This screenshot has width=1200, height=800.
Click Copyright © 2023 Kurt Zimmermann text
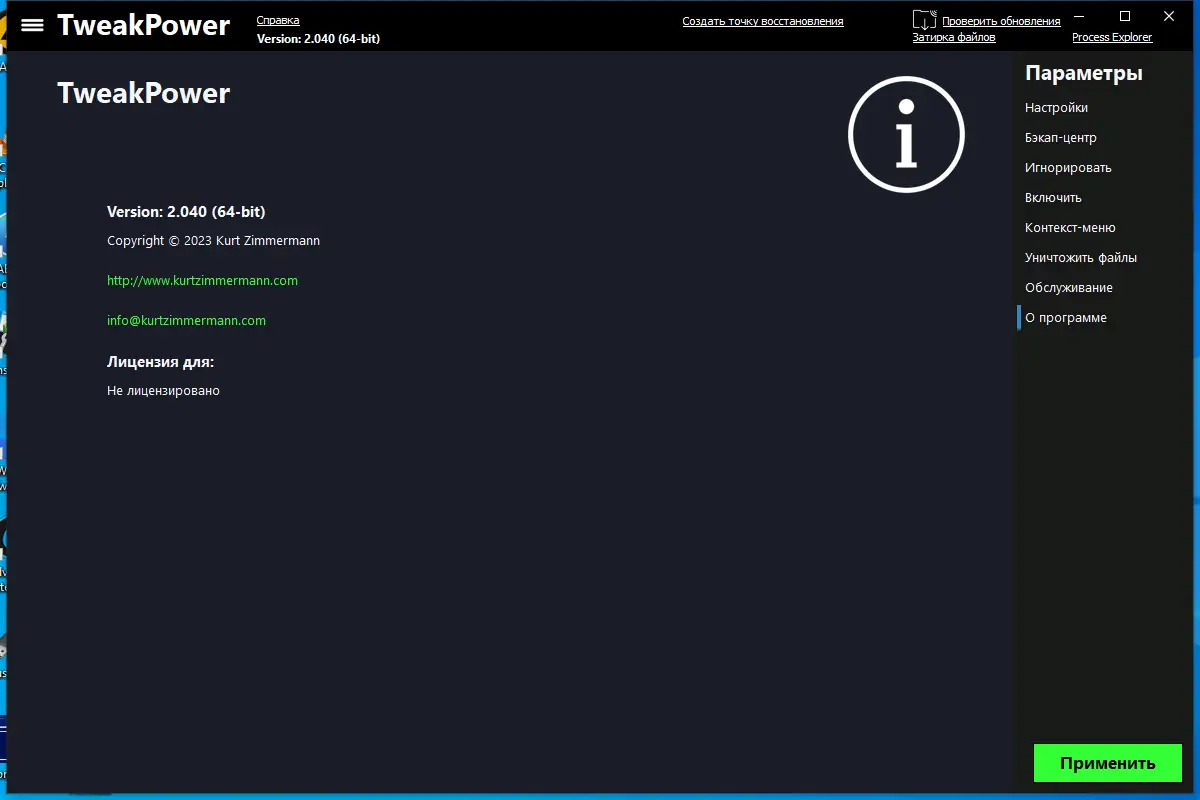(214, 241)
